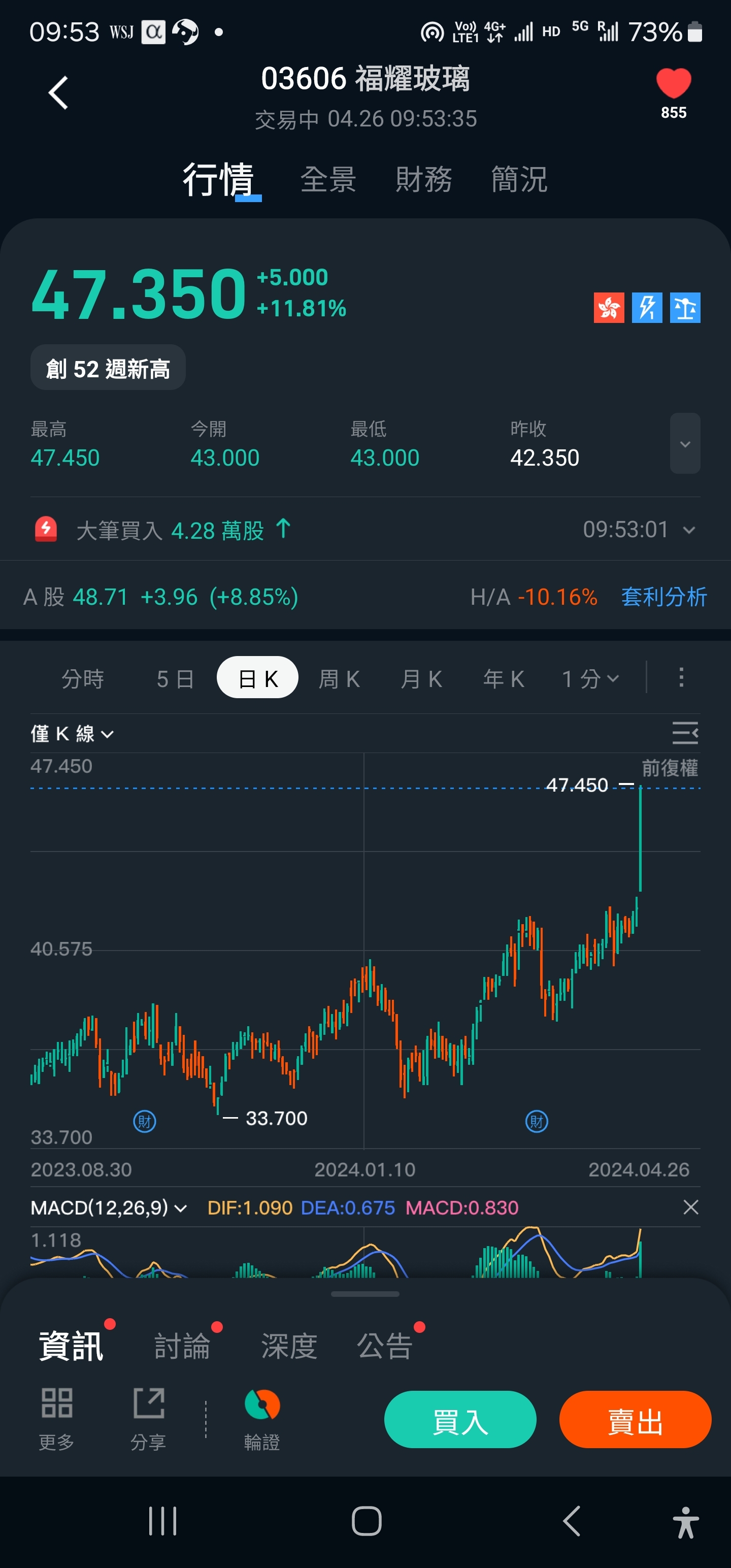Open the MACD(12,26,9) indicator dropdown
Image resolution: width=731 pixels, height=1568 pixels.
(x=108, y=1207)
